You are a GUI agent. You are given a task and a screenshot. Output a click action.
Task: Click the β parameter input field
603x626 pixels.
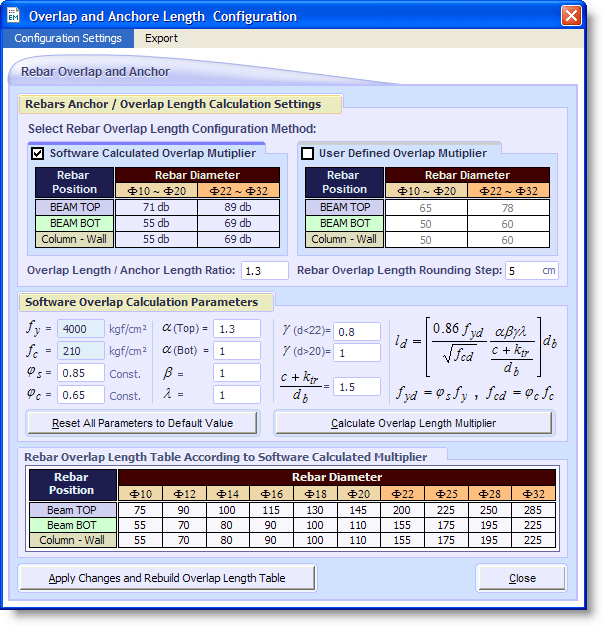(x=236, y=372)
